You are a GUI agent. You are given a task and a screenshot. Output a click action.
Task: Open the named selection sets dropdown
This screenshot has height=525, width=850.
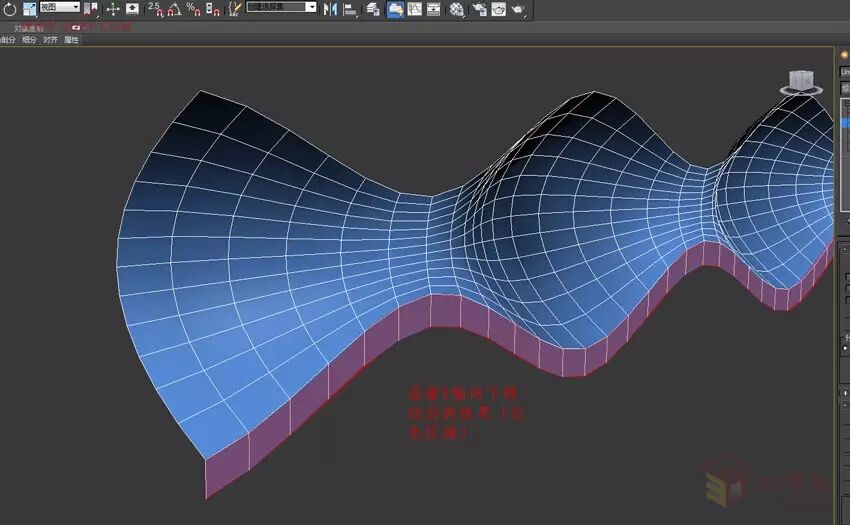281,7
